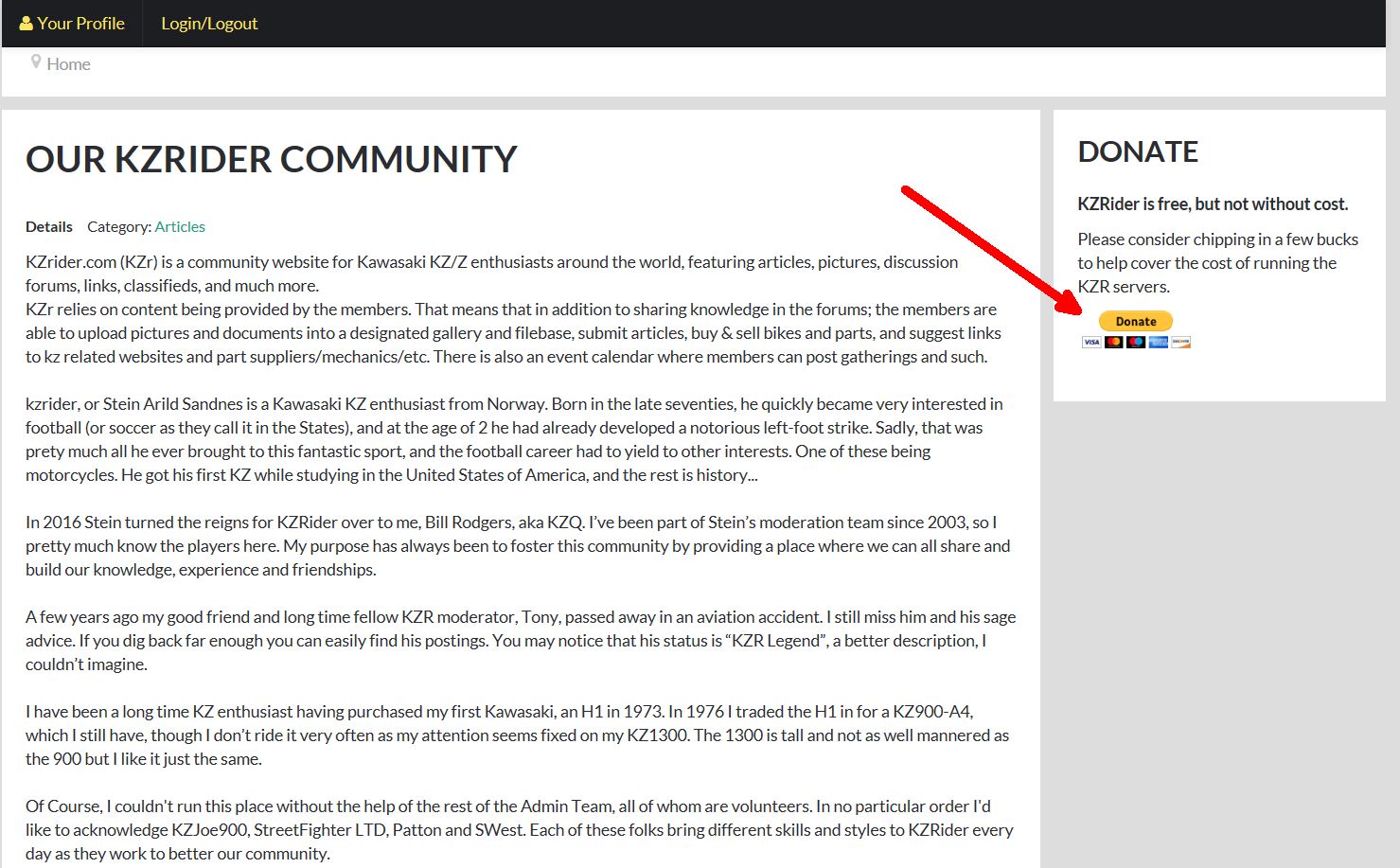Viewport: 1400px width, 868px height.
Task: Click the paragraph beginning "kzrider, or Stein Arild Sandnes"
Action: (514, 439)
